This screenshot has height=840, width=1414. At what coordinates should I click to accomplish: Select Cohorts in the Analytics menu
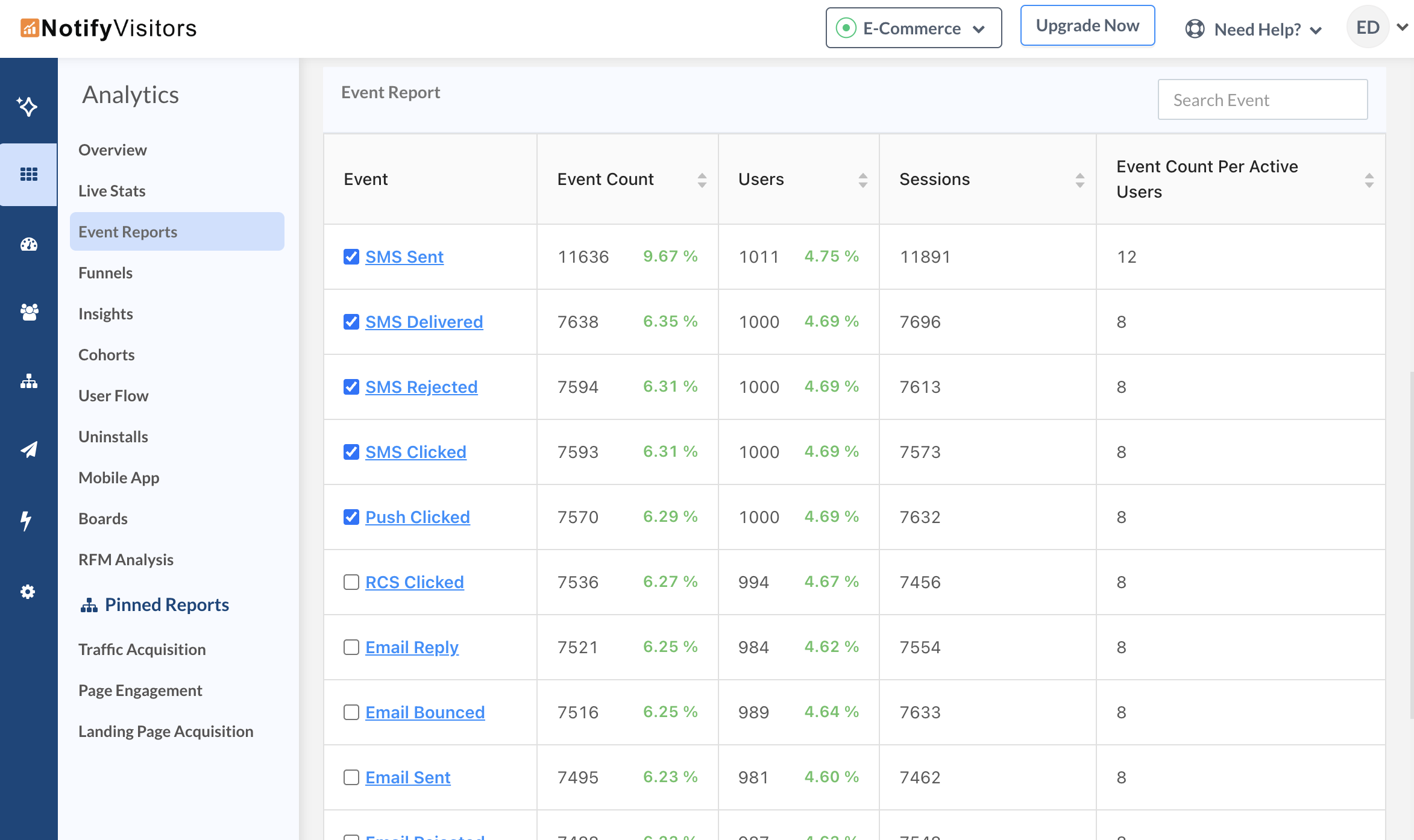tap(107, 355)
